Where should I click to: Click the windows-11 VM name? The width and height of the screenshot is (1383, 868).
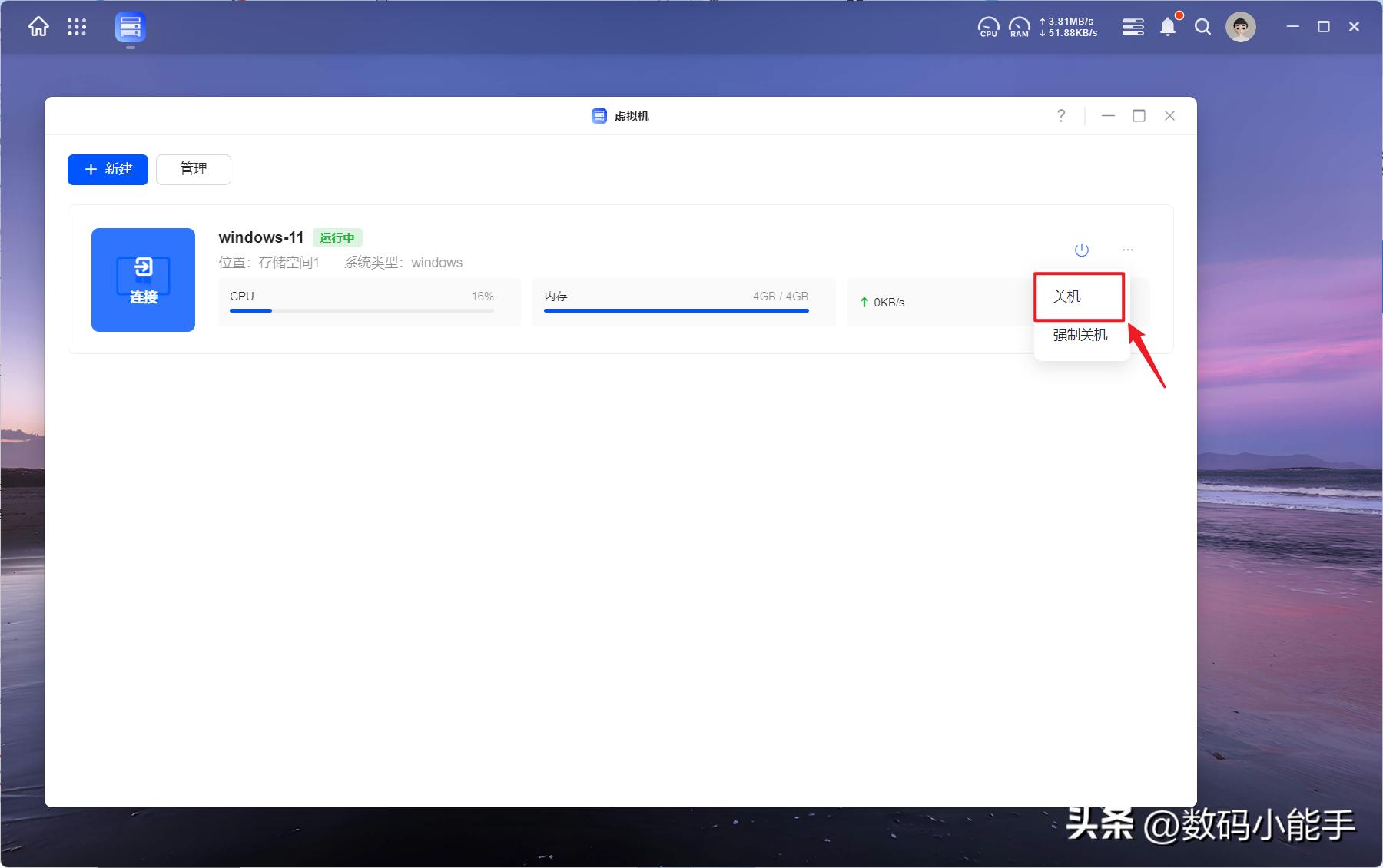click(261, 237)
